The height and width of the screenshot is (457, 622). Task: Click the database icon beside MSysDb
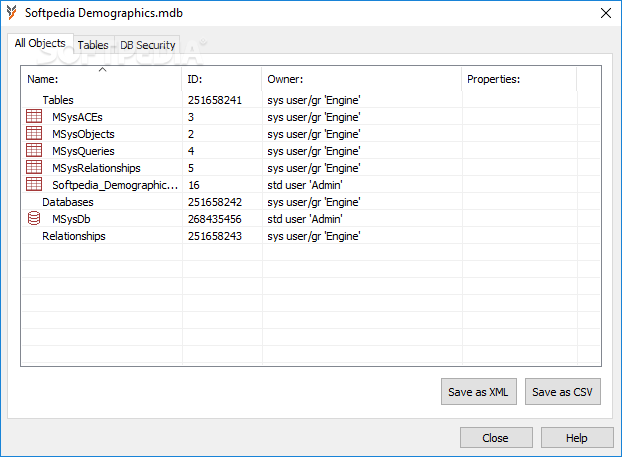click(34, 219)
